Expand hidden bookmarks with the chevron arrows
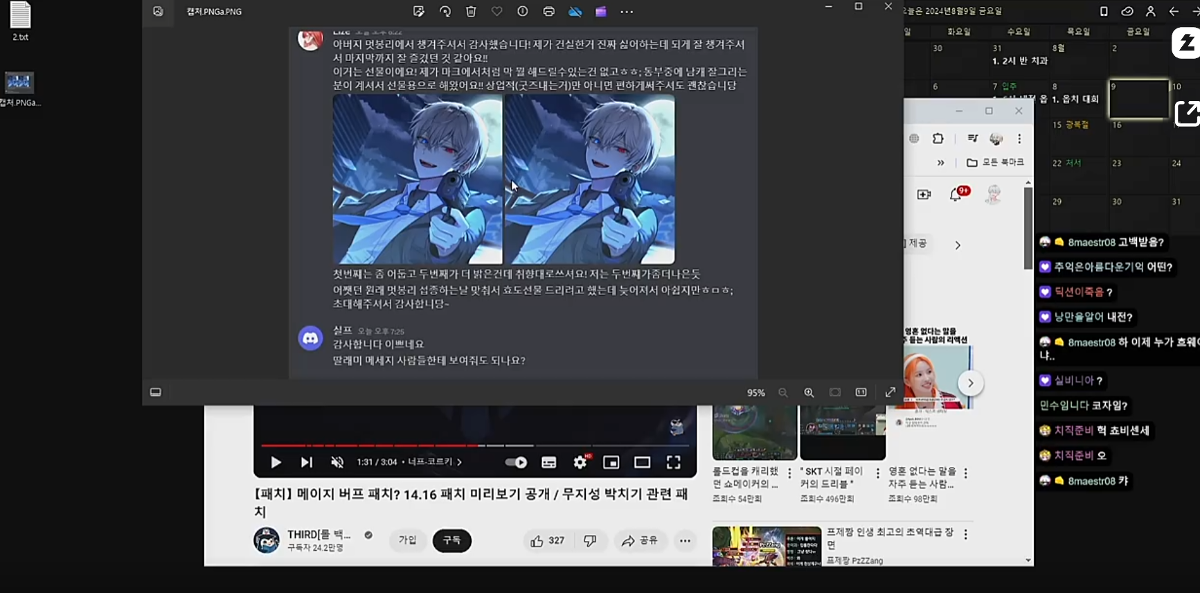This screenshot has width=1200, height=593. 939,162
